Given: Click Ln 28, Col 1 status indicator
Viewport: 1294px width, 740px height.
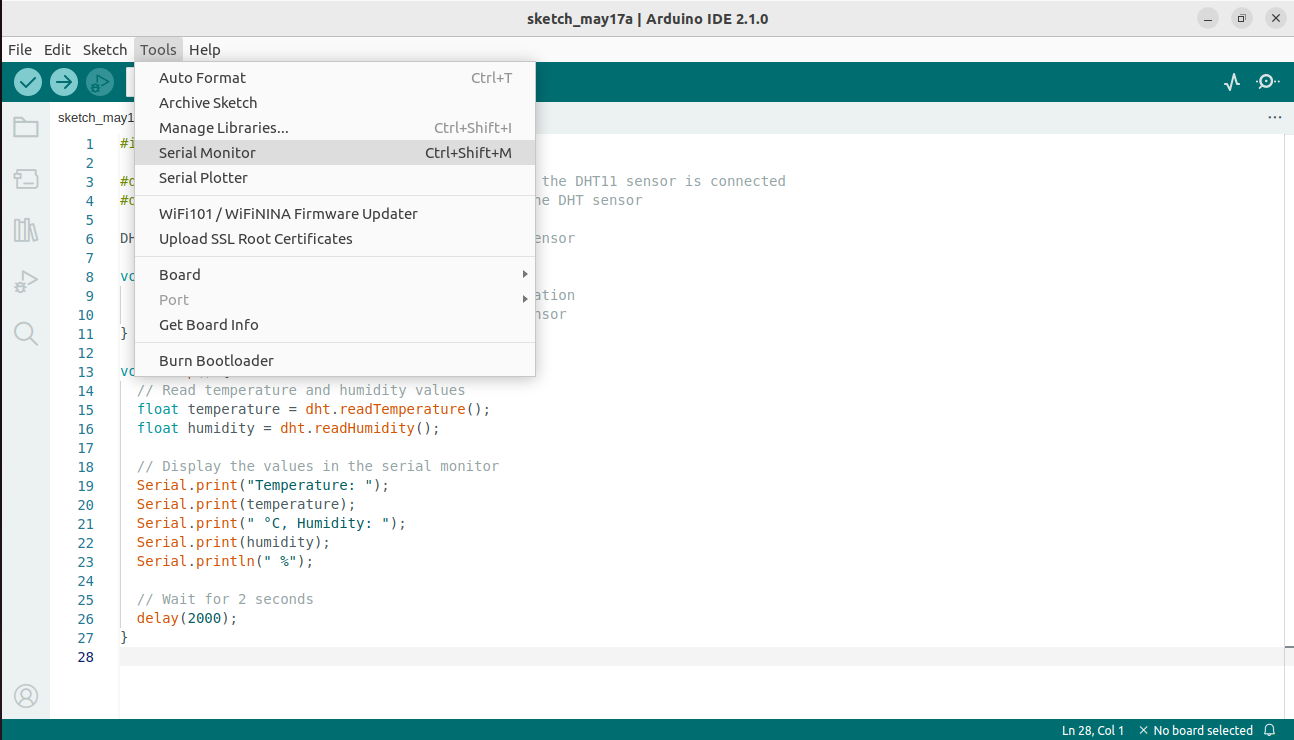Looking at the screenshot, I should (1093, 730).
